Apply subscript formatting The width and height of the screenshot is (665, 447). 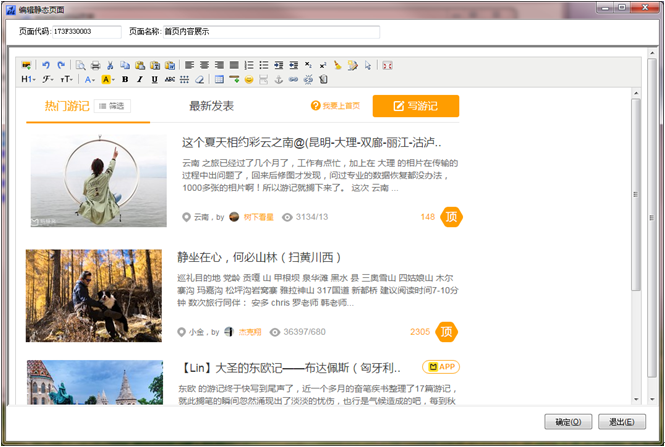[308, 65]
